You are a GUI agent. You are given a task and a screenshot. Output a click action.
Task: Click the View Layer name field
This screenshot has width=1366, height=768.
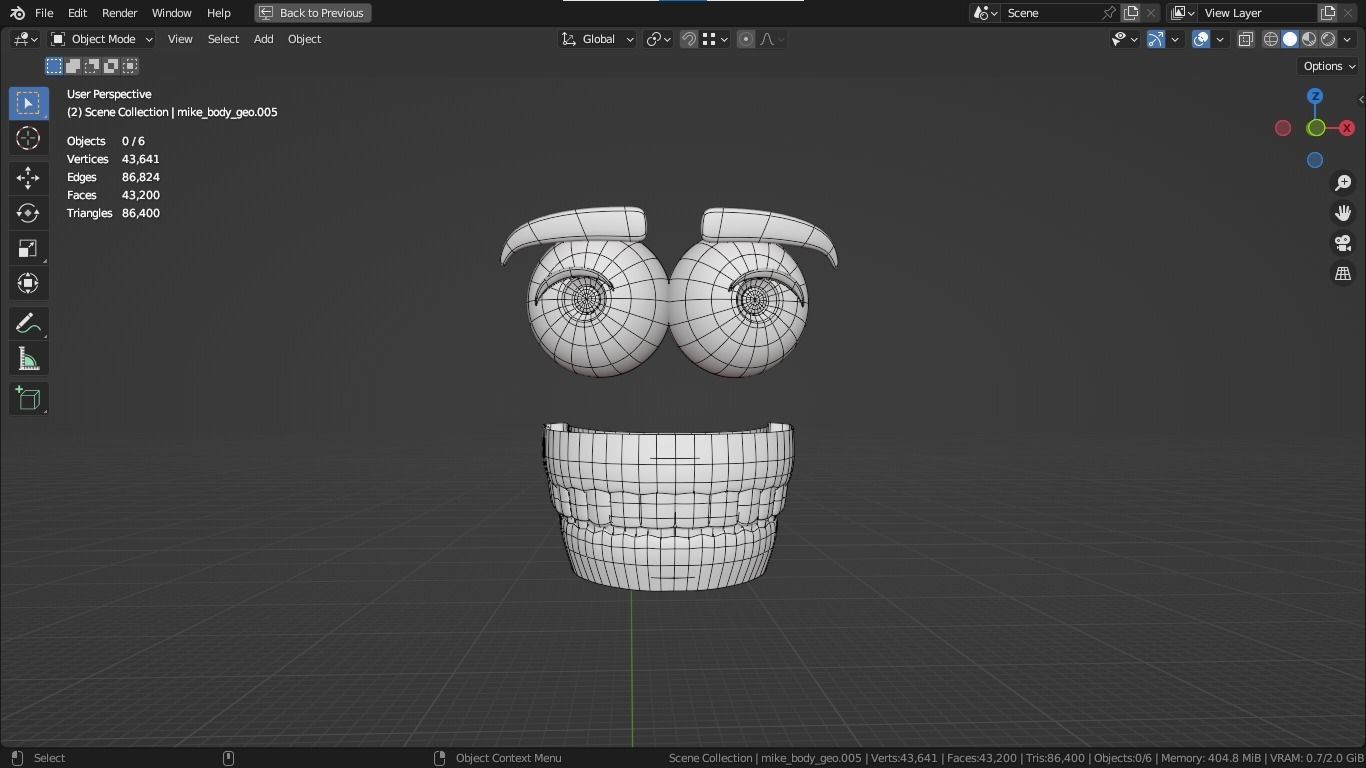pyautogui.click(x=1257, y=13)
